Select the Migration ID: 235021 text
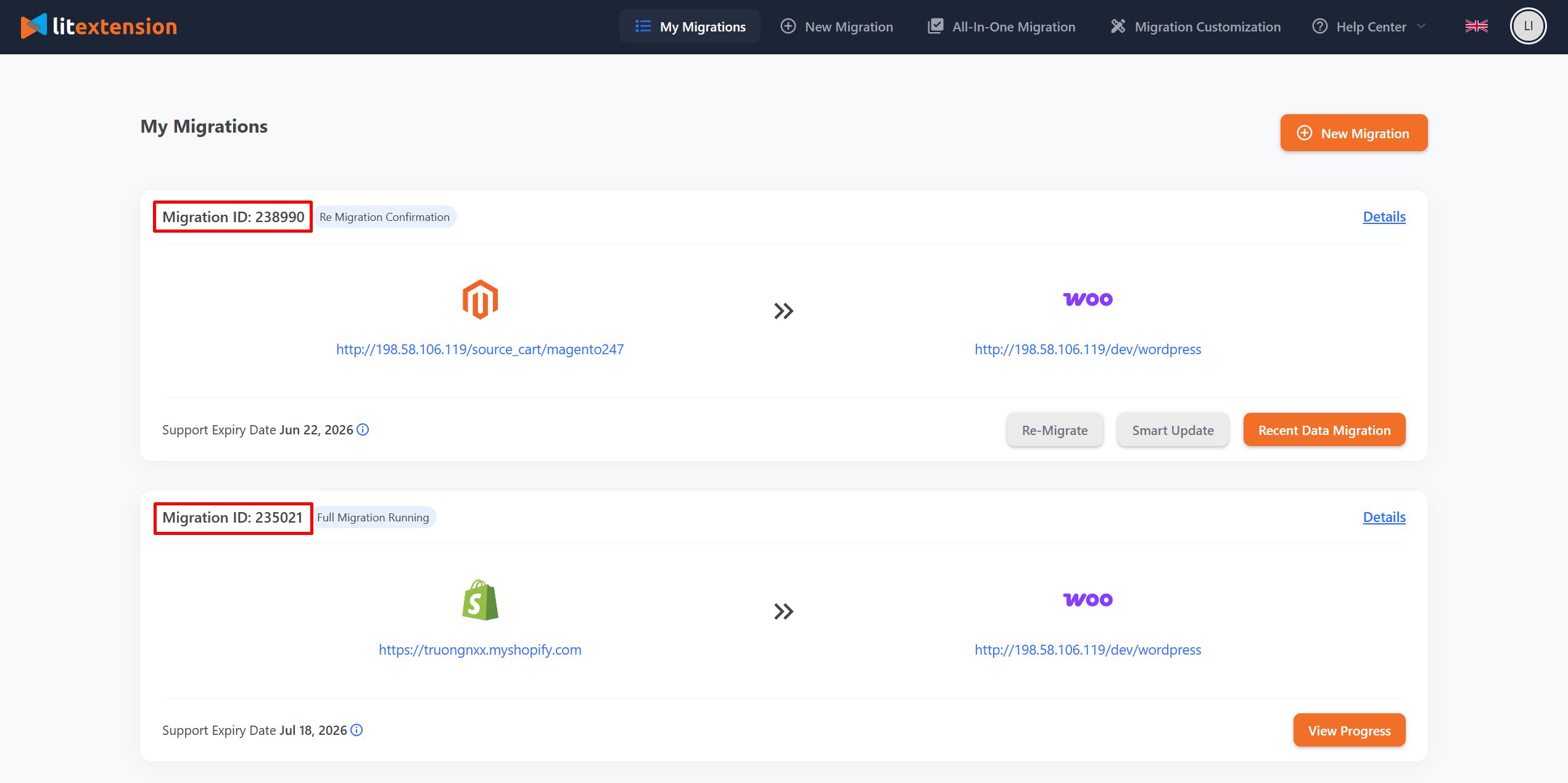Viewport: 1568px width, 783px height. coord(233,517)
